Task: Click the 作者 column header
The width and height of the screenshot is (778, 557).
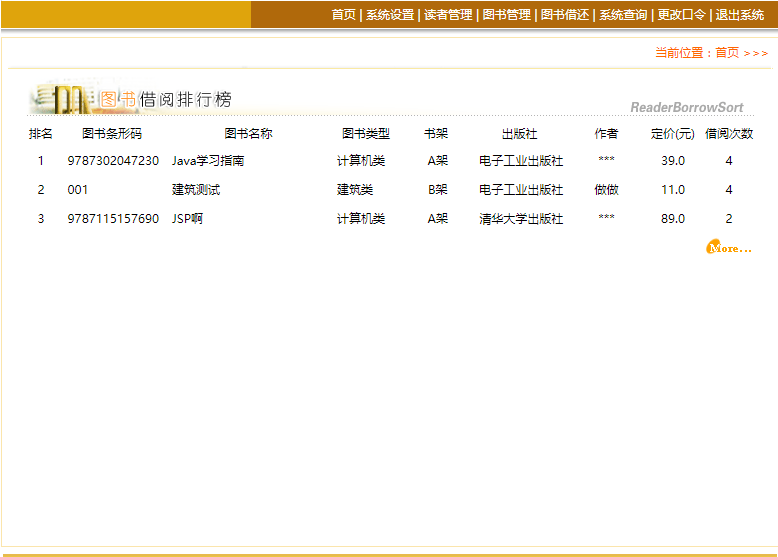Action: point(606,133)
